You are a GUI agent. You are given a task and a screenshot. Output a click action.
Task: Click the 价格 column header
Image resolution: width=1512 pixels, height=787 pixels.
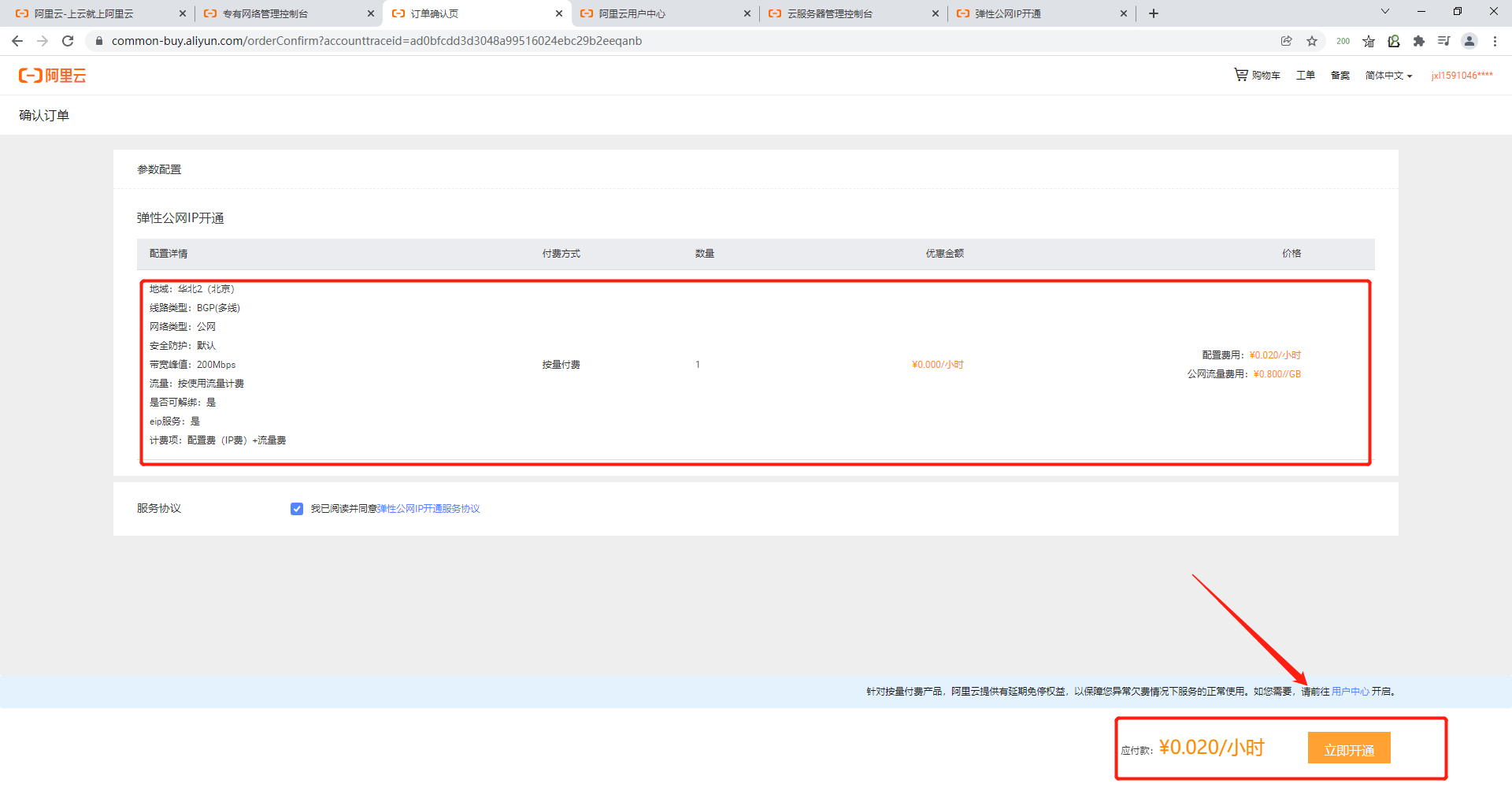tap(1291, 254)
